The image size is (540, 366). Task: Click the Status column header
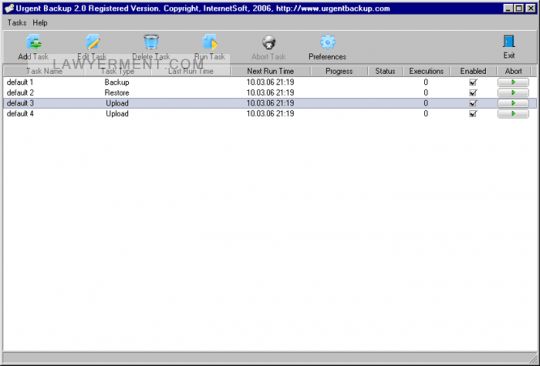pos(385,71)
